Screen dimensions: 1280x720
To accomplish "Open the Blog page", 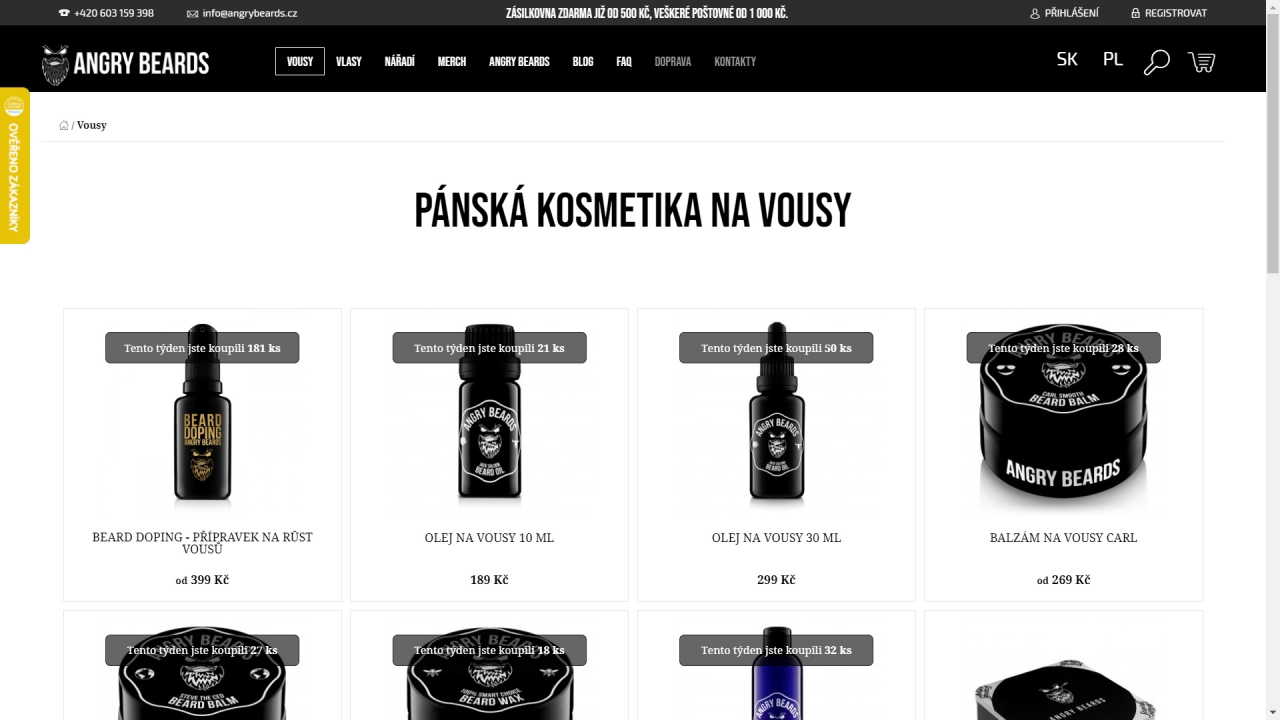I will pos(583,61).
